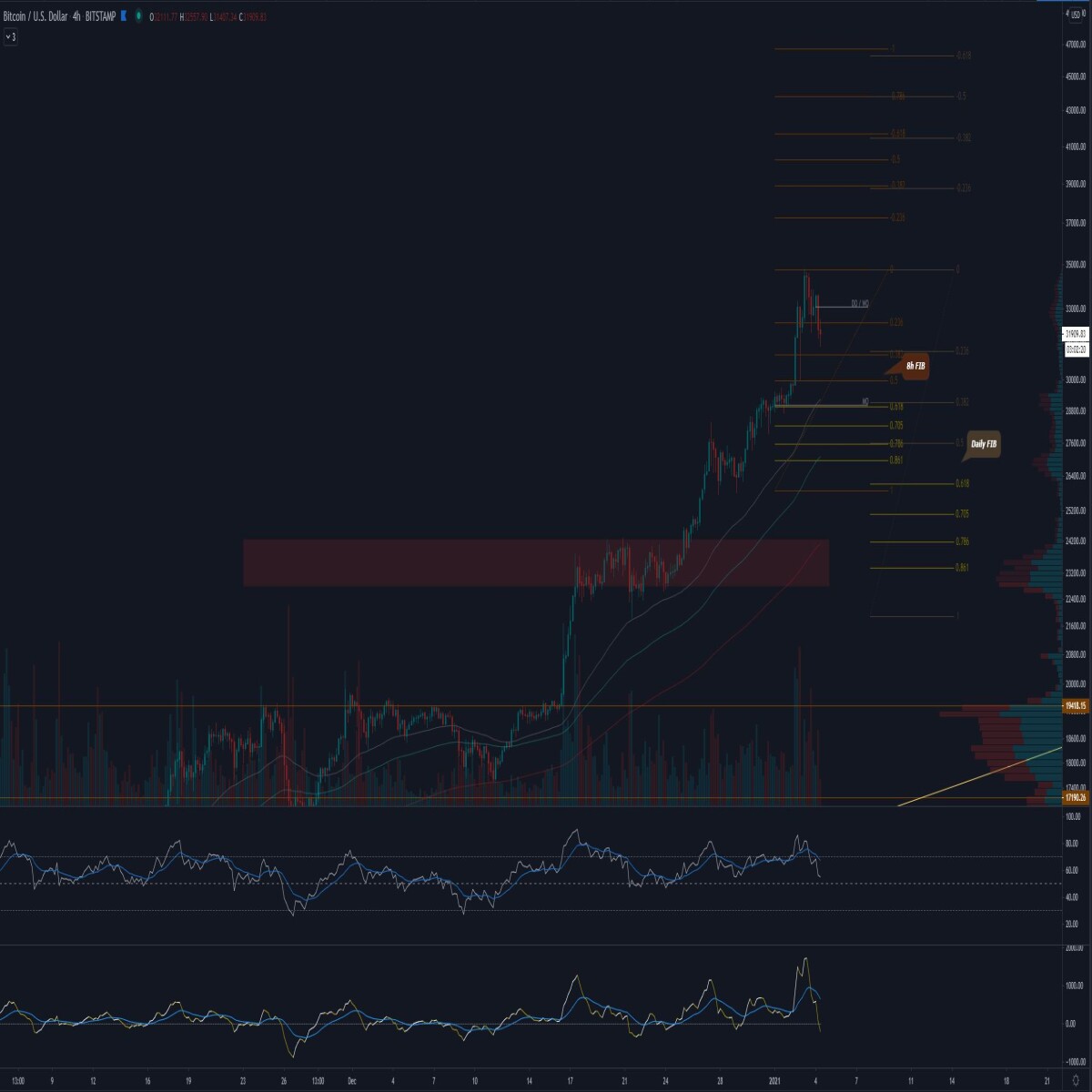Select the MO horizontal line label
1092x1092 pixels.
[x=865, y=400]
